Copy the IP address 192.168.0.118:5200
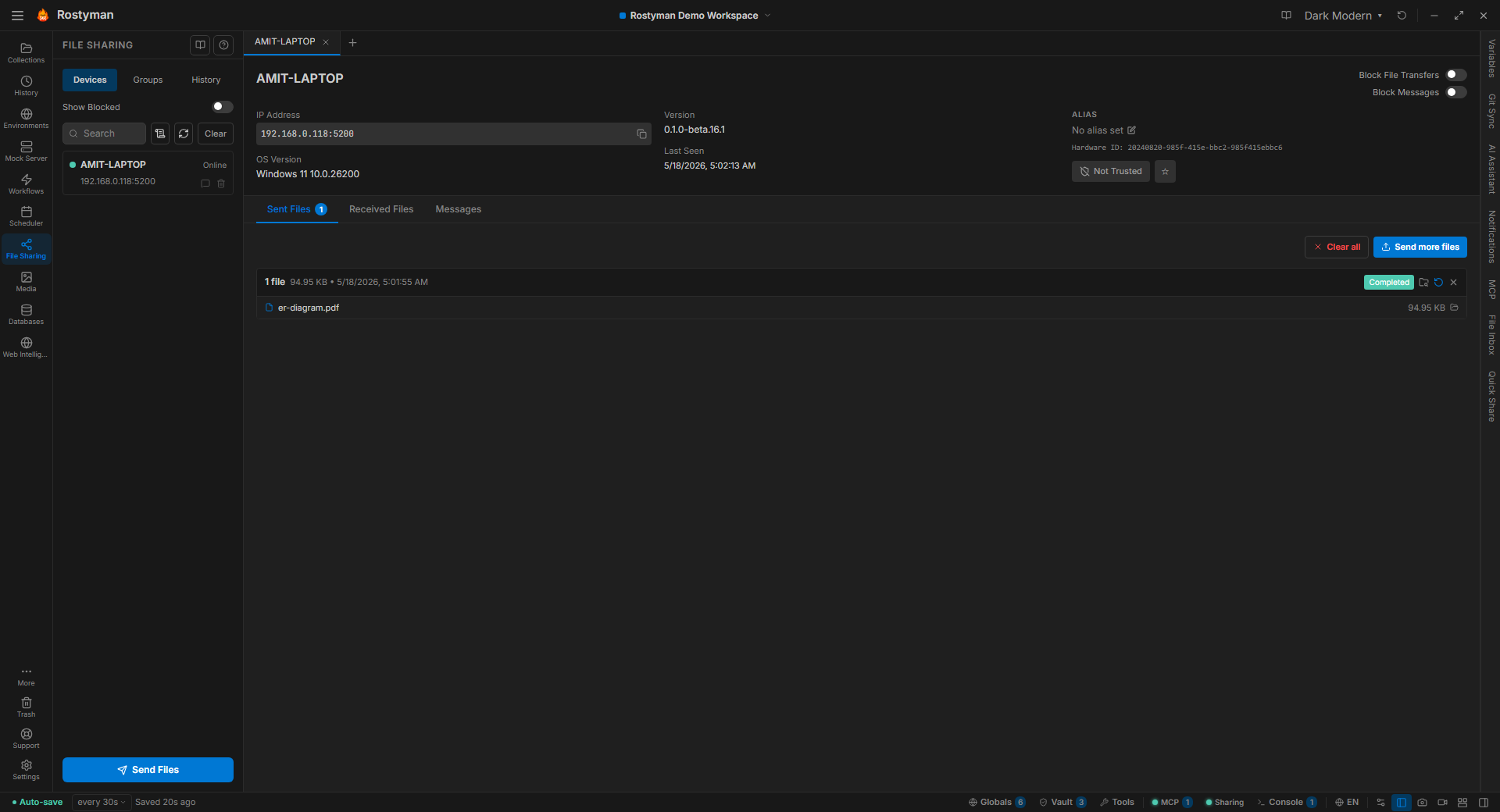The image size is (1500, 812). [641, 134]
